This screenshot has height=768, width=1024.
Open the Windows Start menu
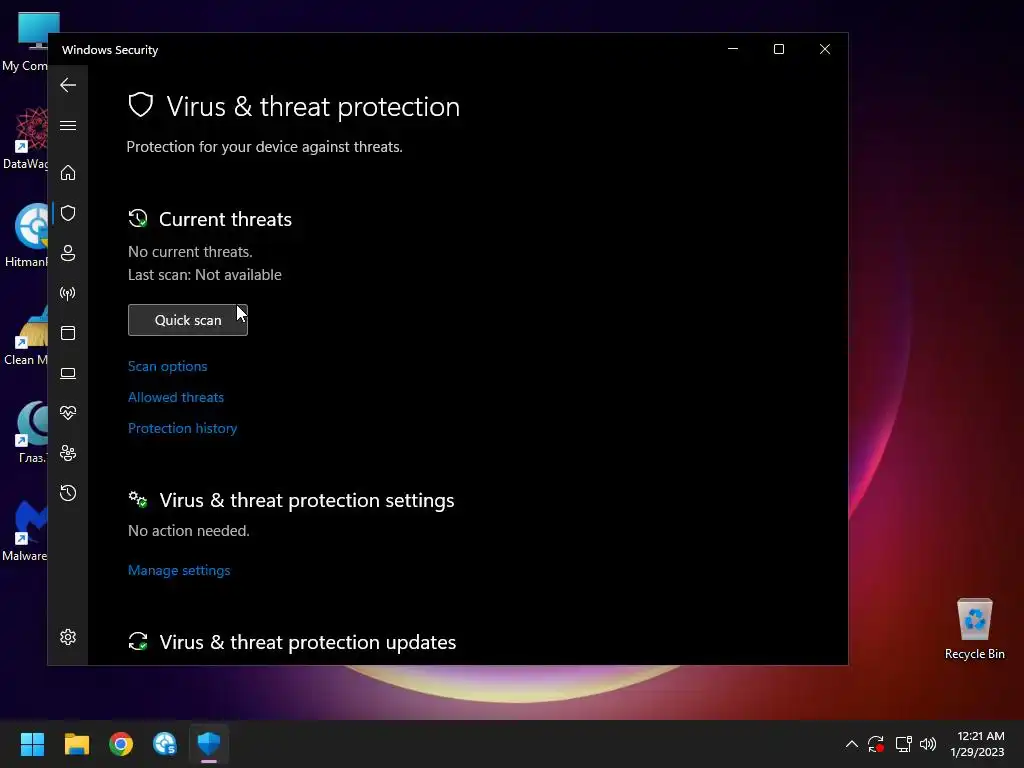click(32, 744)
